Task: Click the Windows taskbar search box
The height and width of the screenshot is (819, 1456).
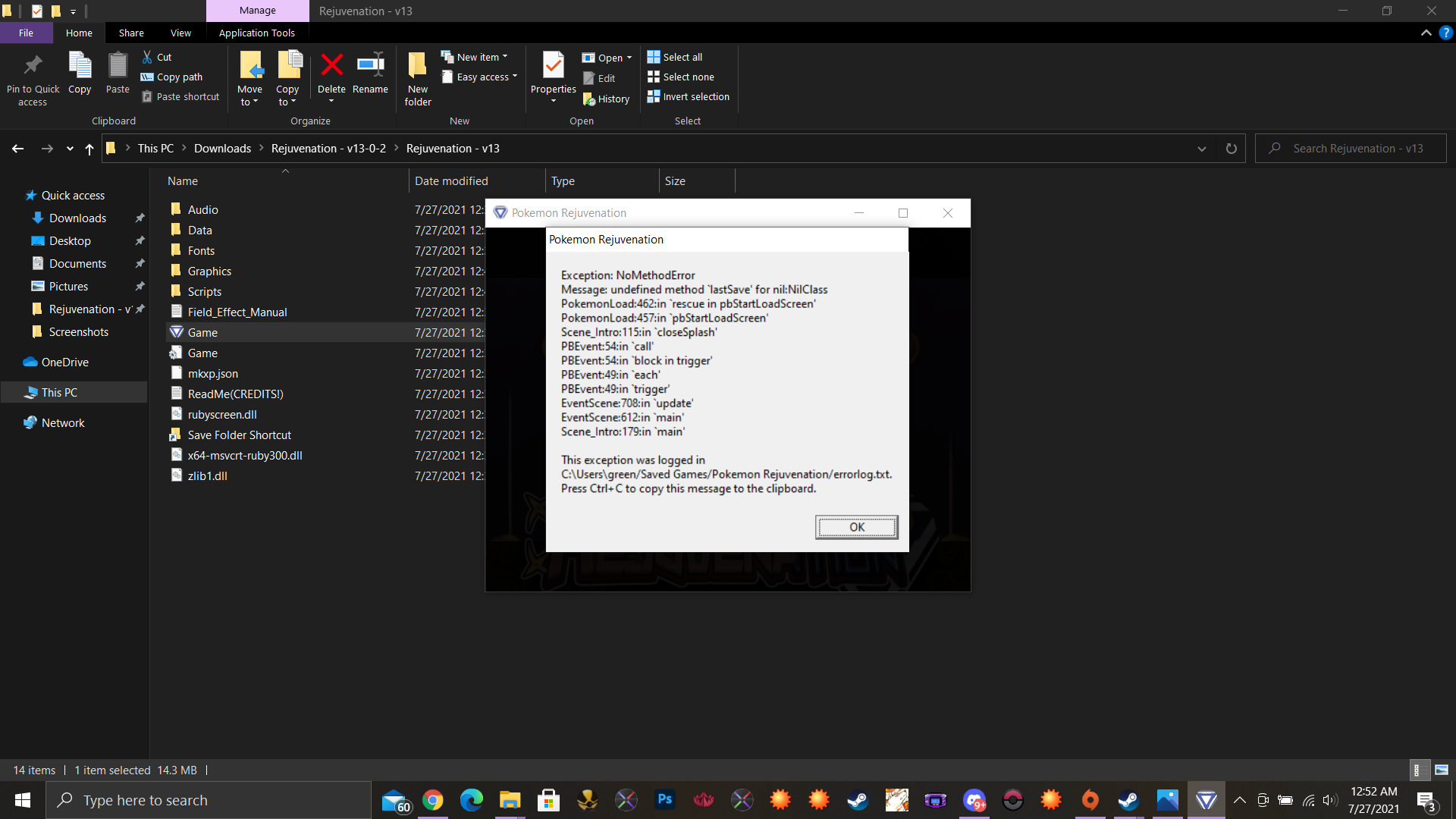Action: 209,800
